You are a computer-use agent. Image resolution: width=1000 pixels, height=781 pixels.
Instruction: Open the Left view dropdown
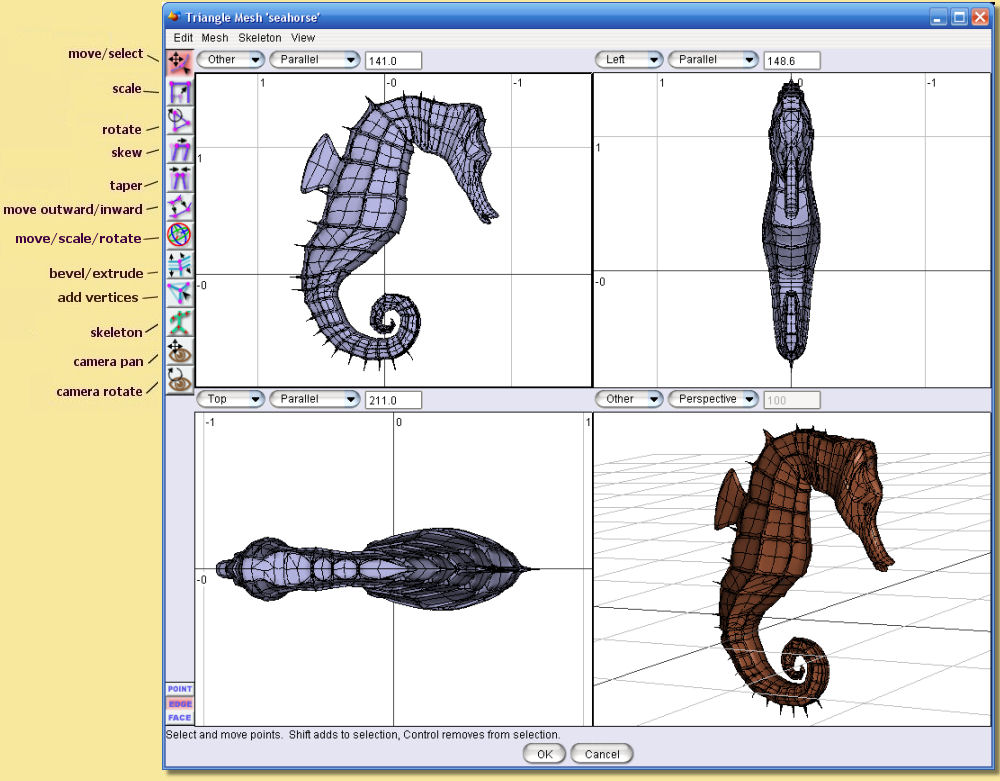pos(628,60)
